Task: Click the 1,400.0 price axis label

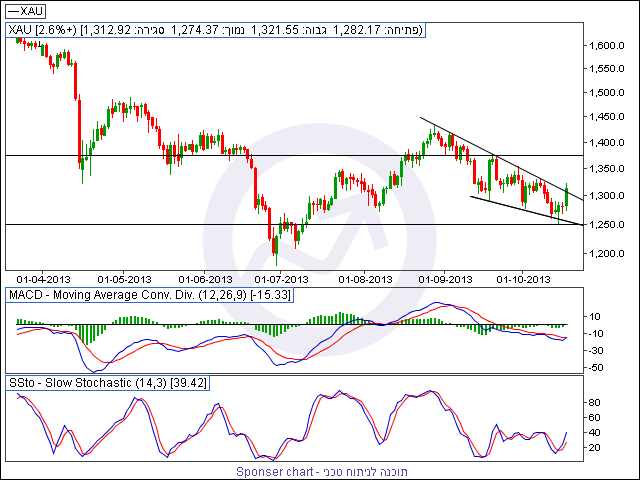Action: pos(607,143)
